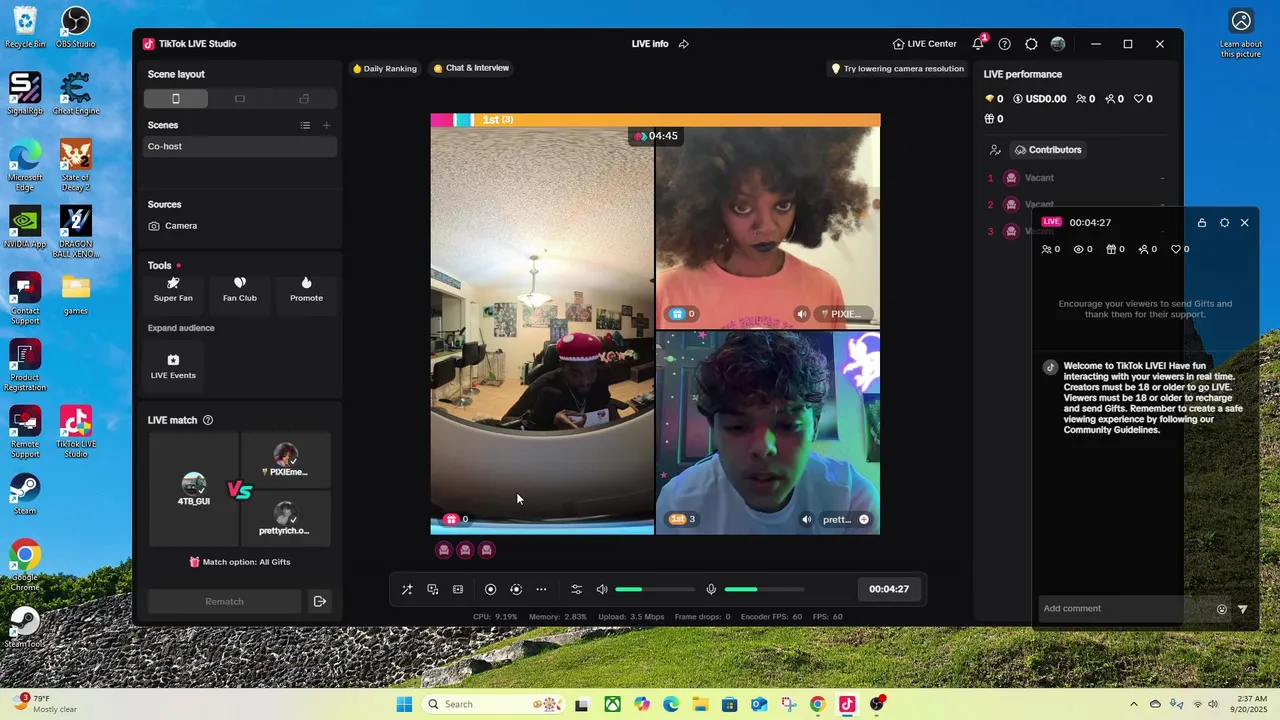
Task: Mute the speaker output icon
Action: point(602,590)
